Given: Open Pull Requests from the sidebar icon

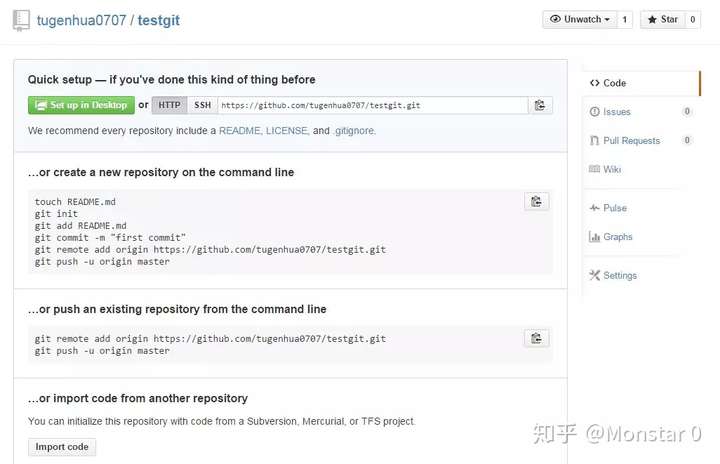Looking at the screenshot, I should point(595,141).
